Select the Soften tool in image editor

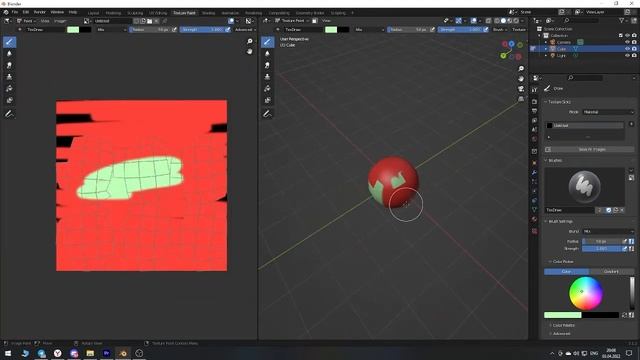coord(9,53)
